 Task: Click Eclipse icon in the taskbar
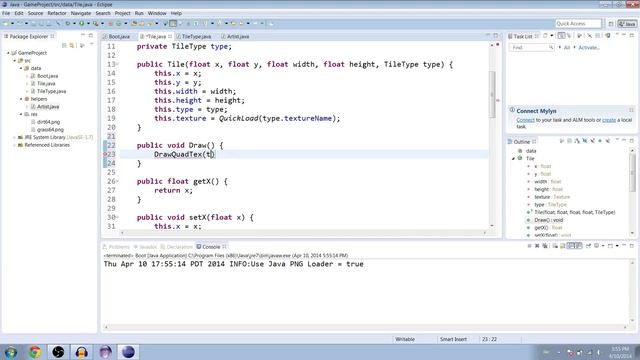[128, 352]
